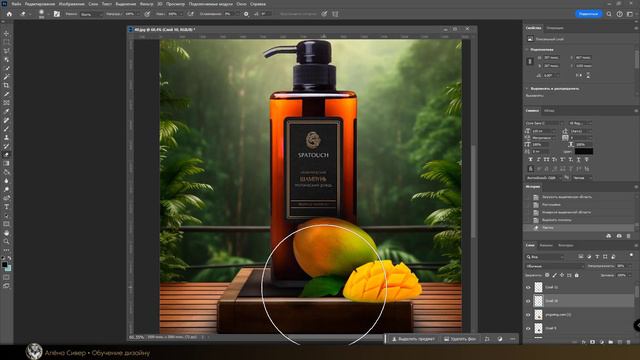Open the Окно menu
Screen dimensions: 640x360
[x=242, y=4]
